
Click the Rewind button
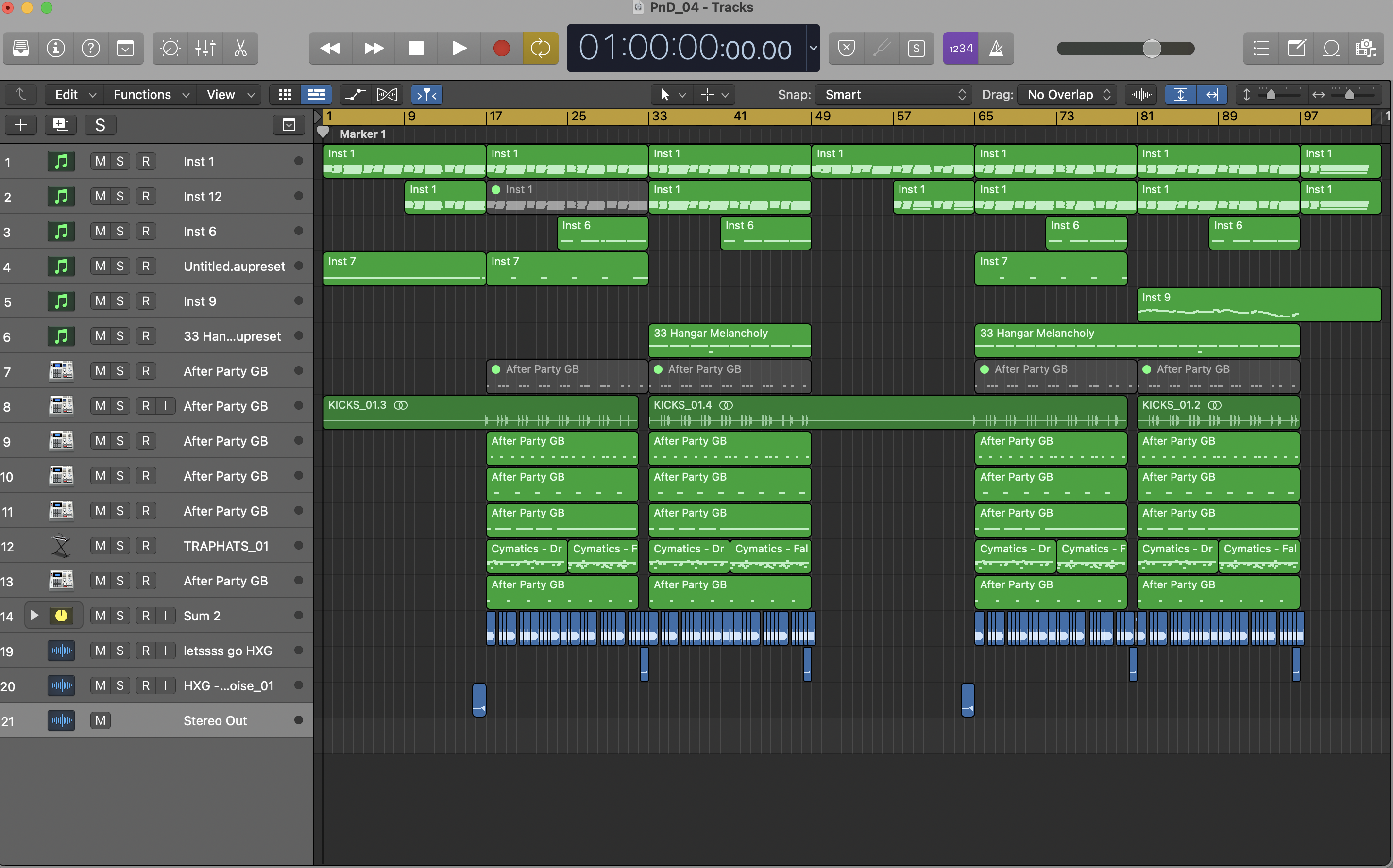coord(330,48)
